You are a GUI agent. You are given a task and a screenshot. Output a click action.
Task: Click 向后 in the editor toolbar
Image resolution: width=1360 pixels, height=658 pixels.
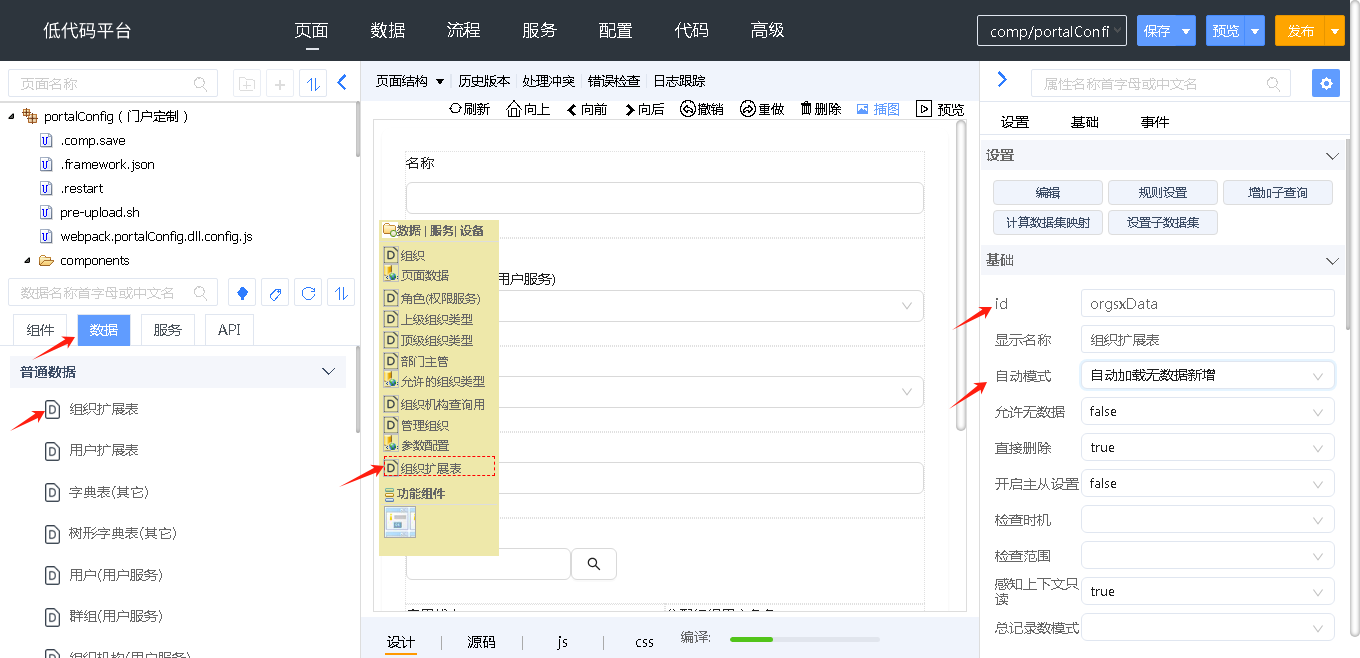click(645, 109)
